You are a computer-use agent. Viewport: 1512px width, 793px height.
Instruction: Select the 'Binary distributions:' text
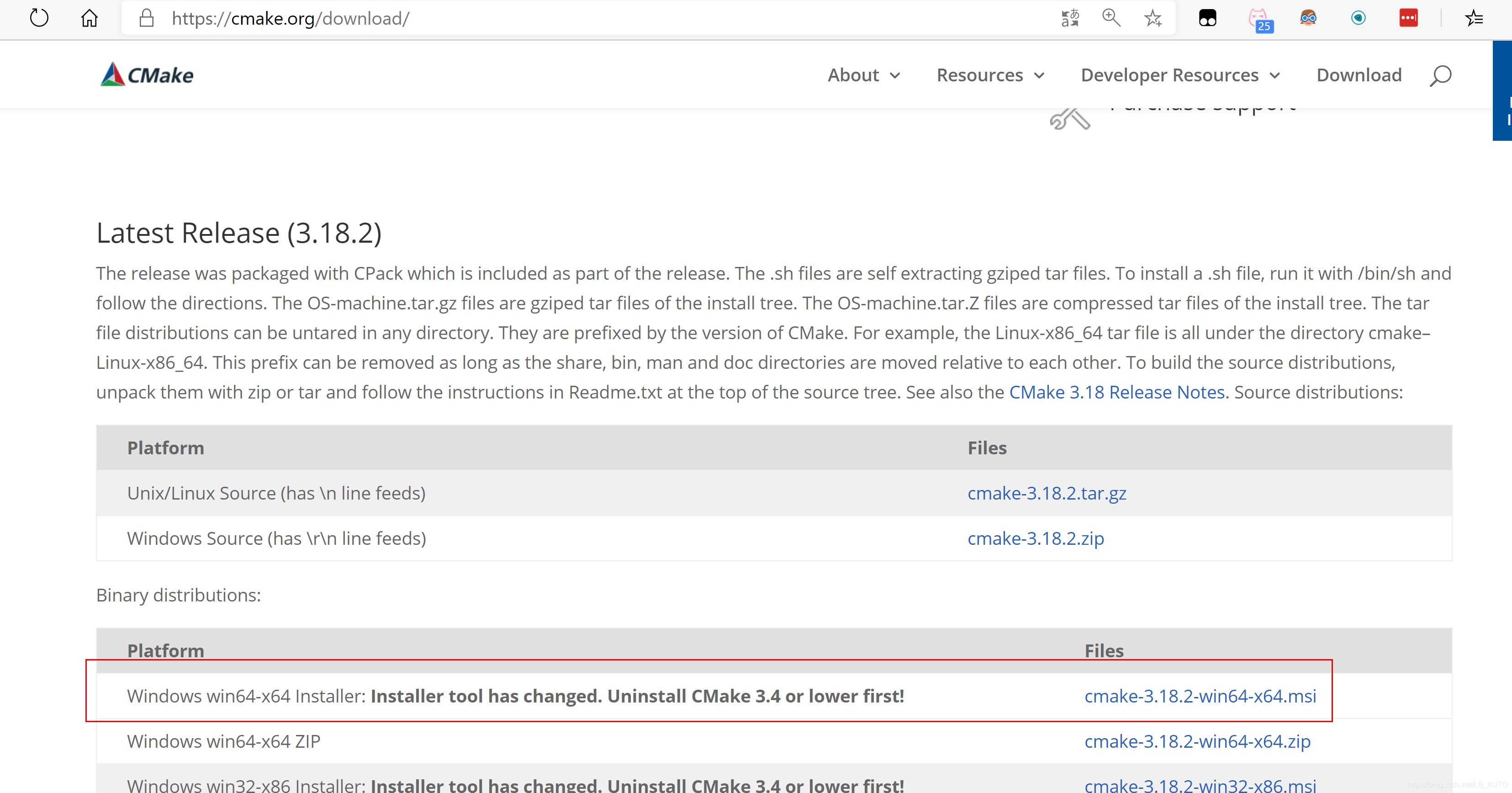(179, 595)
